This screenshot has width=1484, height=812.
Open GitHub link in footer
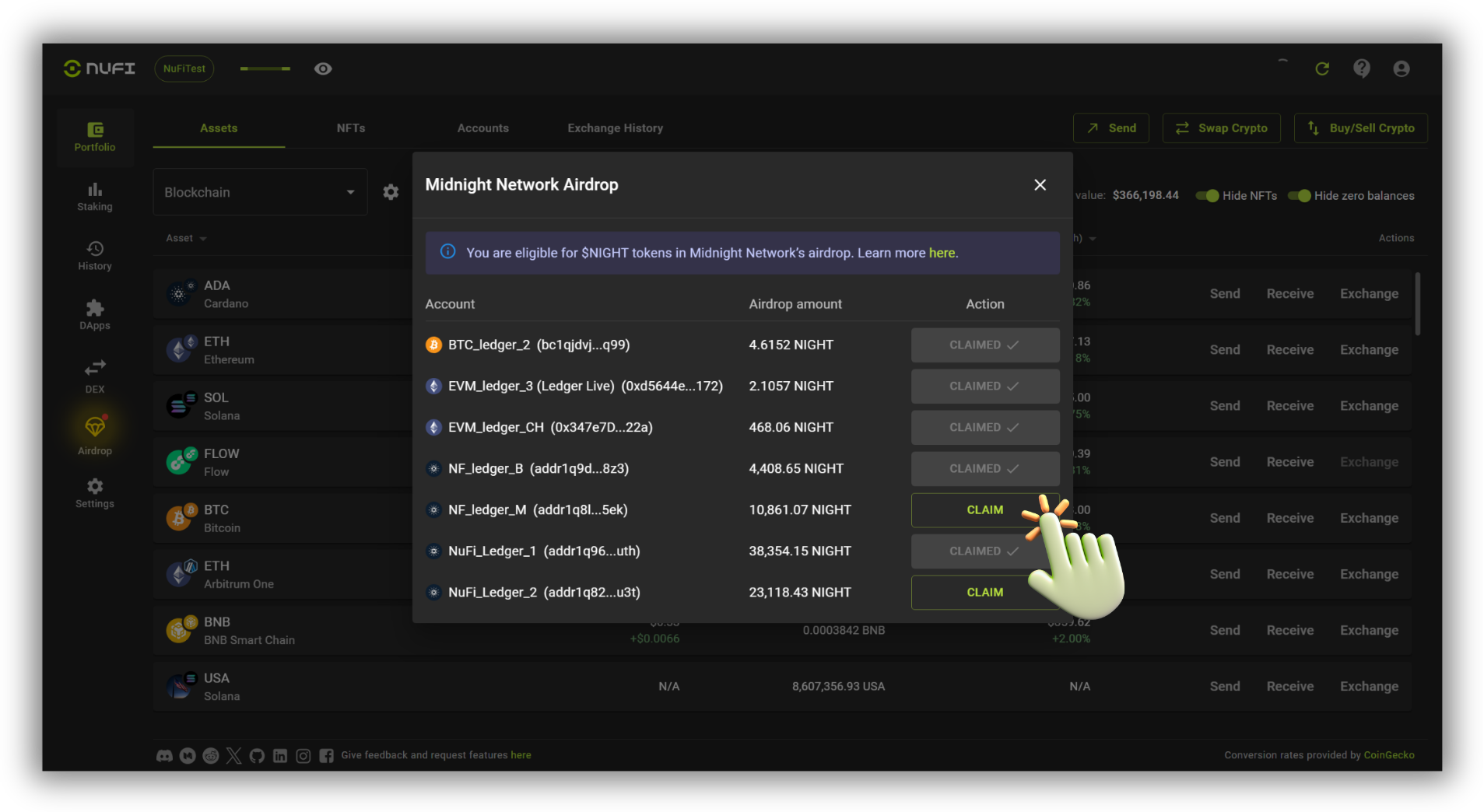click(257, 755)
